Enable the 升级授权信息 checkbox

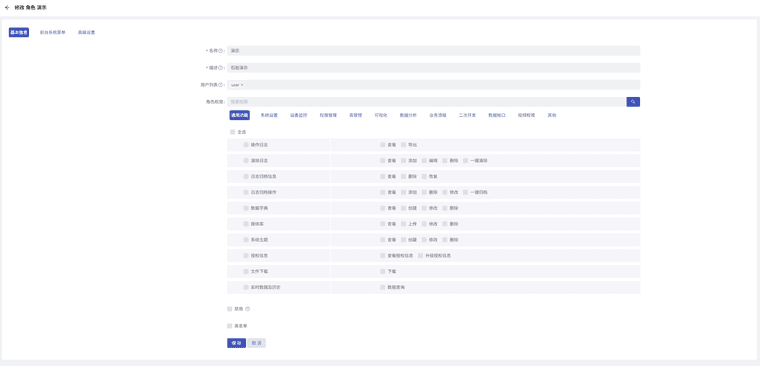pos(421,255)
